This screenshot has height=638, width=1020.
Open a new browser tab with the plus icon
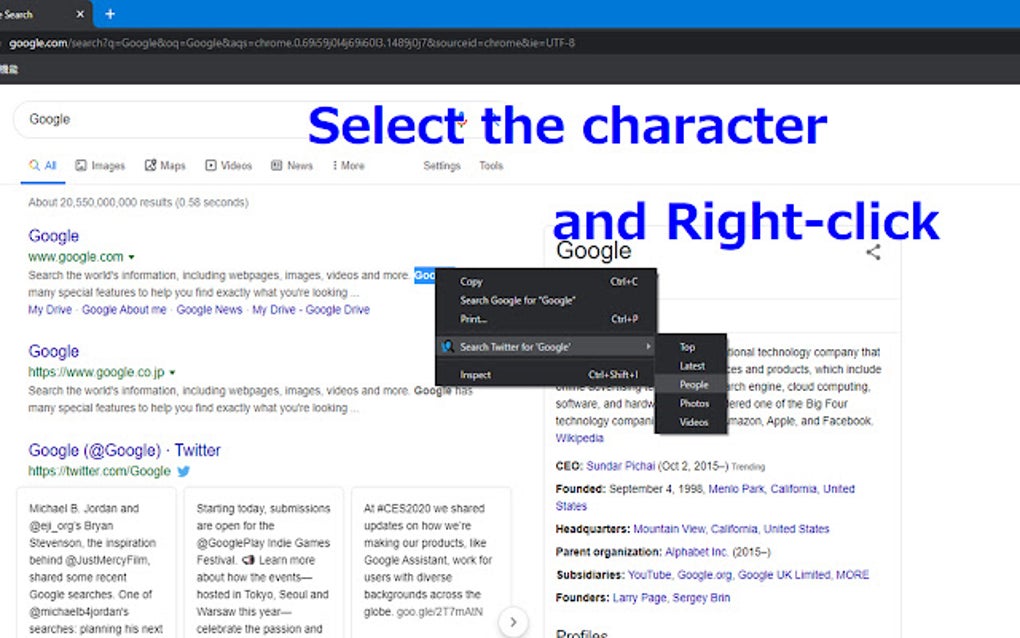click(110, 14)
